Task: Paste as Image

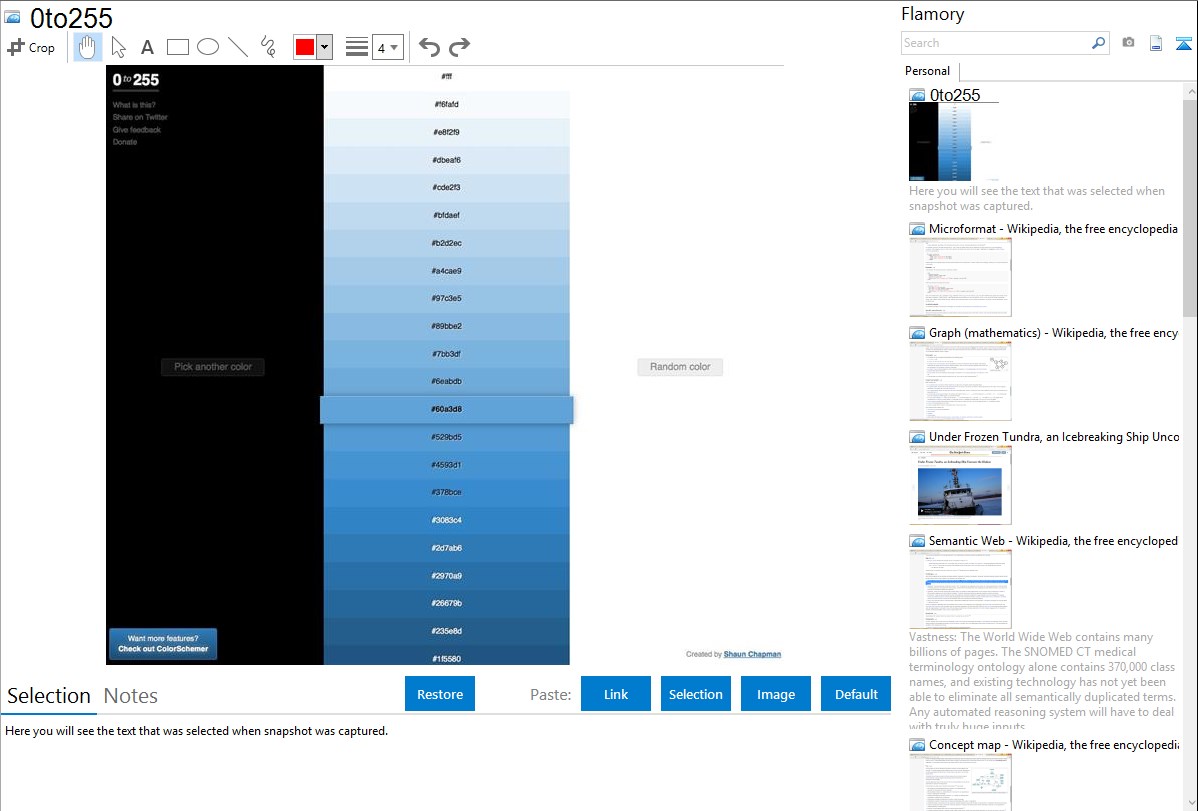Action: point(775,694)
